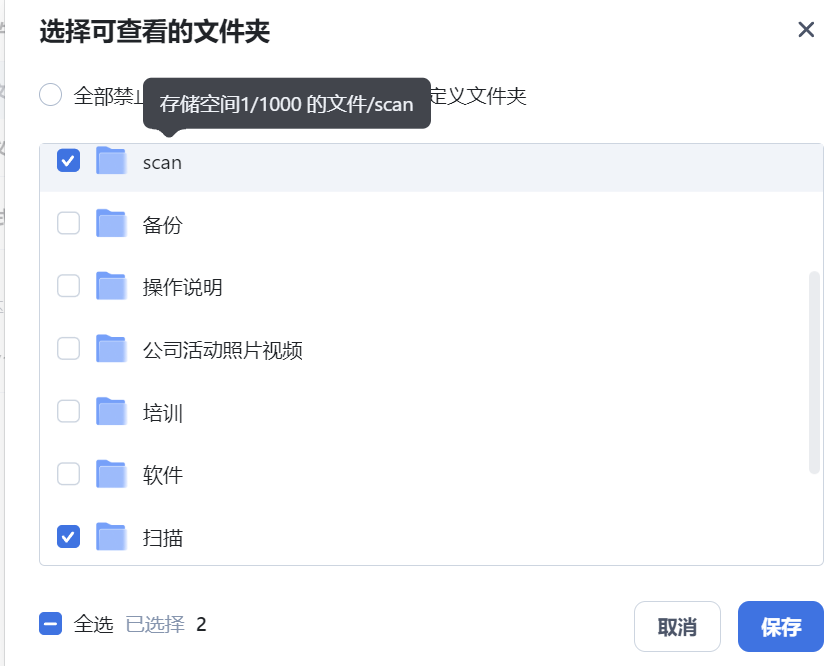This screenshot has width=836, height=666.
Task: Click the 备份 folder icon
Action: 111,223
